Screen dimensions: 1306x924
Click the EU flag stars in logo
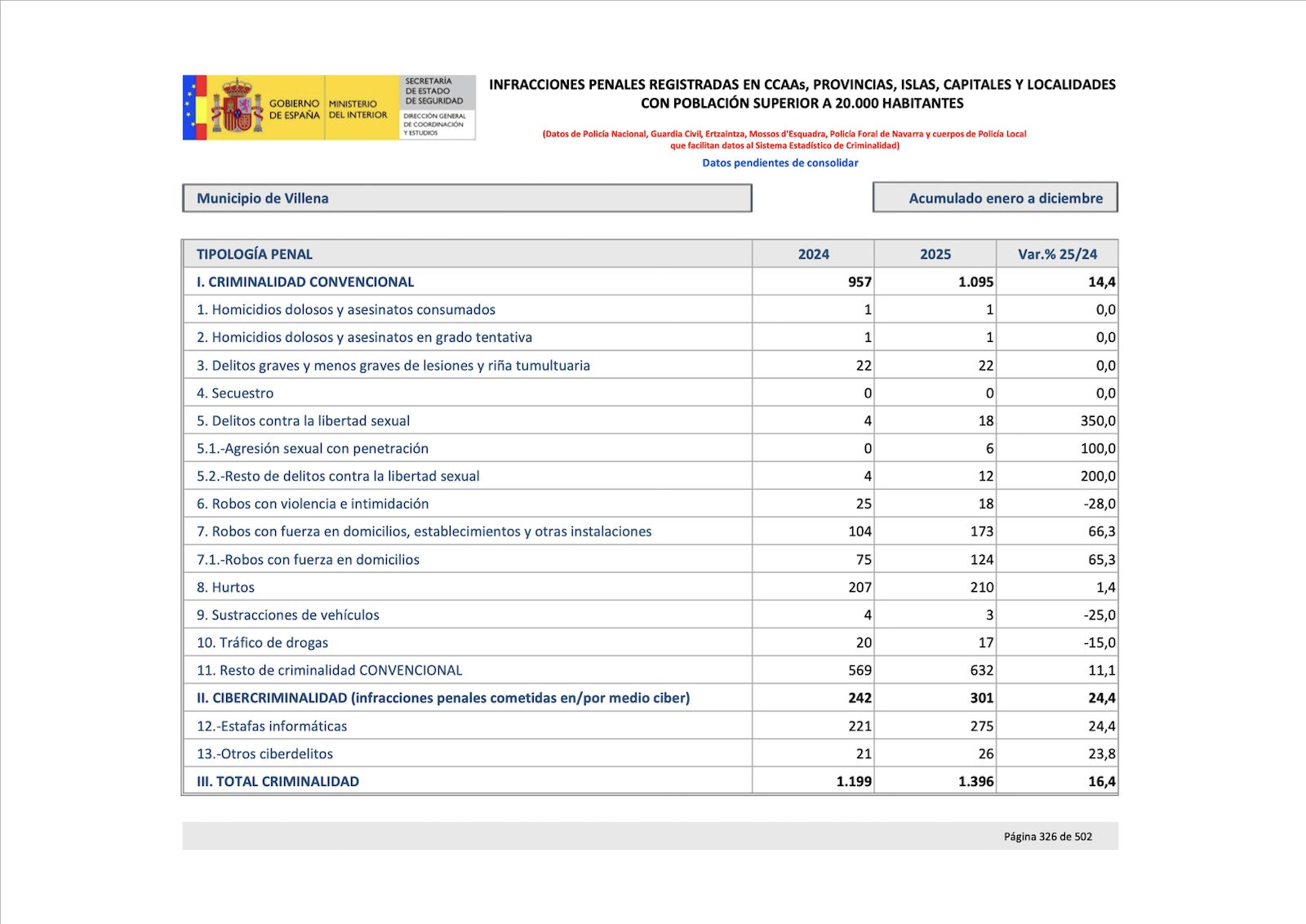(x=192, y=108)
